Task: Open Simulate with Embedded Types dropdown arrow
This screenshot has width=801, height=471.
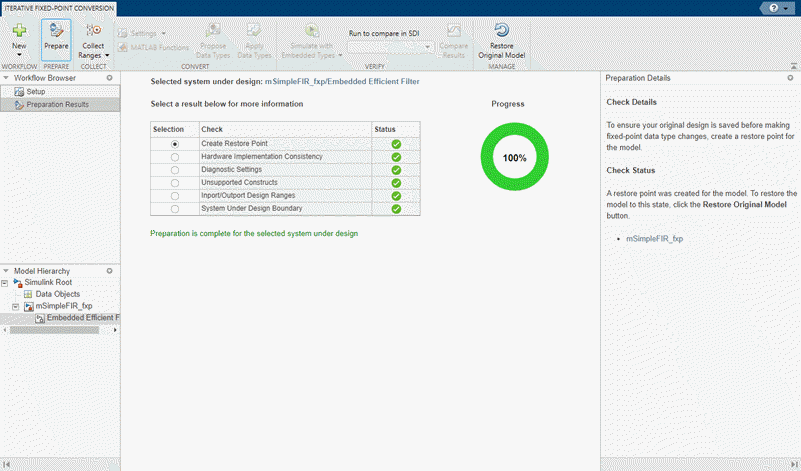Action: (x=340, y=55)
